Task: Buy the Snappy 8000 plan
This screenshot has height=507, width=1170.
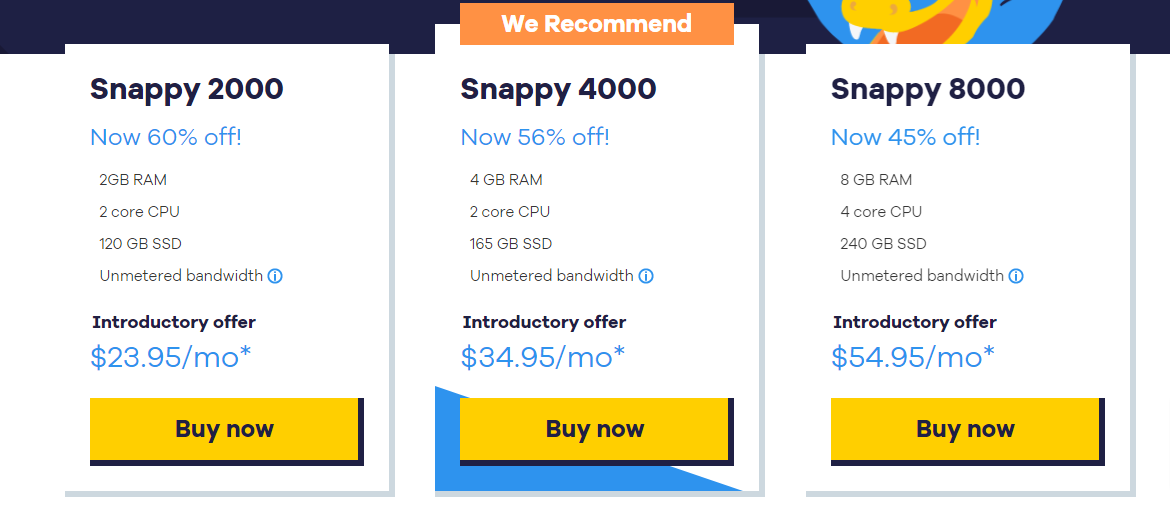Action: [966, 429]
